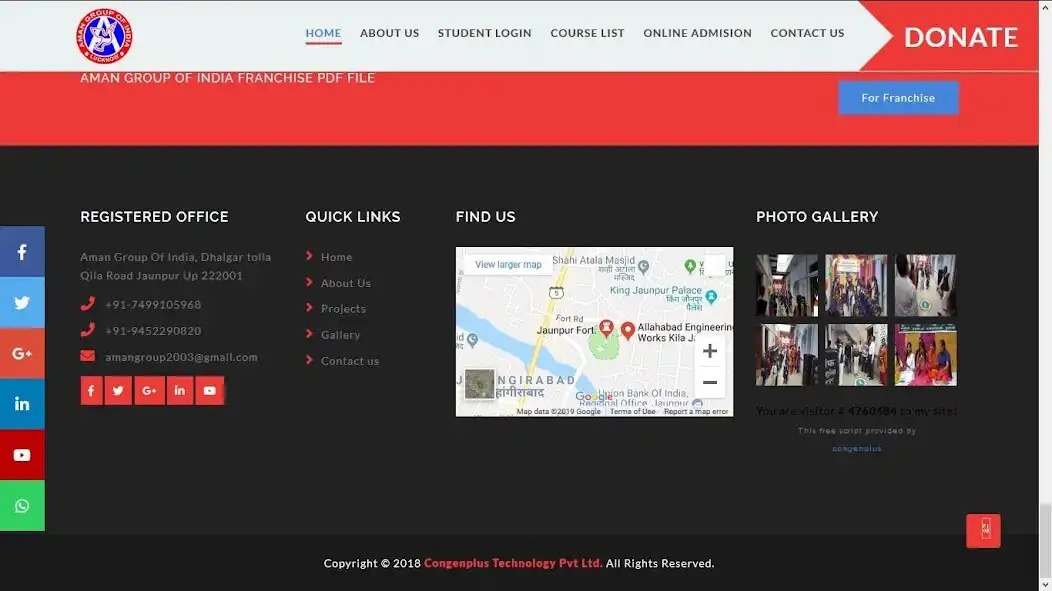Open the first photo gallery thumbnail
This screenshot has height=591, width=1052.
pos(786,285)
